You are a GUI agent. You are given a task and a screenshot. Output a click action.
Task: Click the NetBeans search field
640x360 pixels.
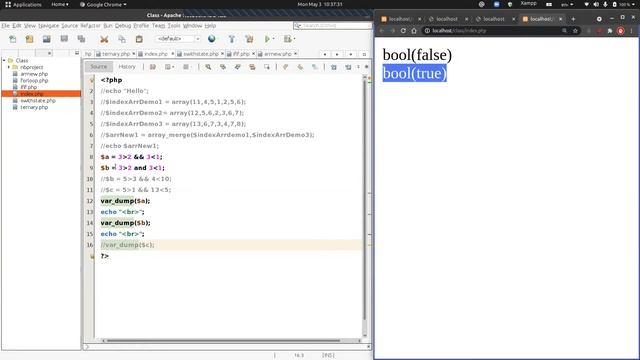coord(332,26)
